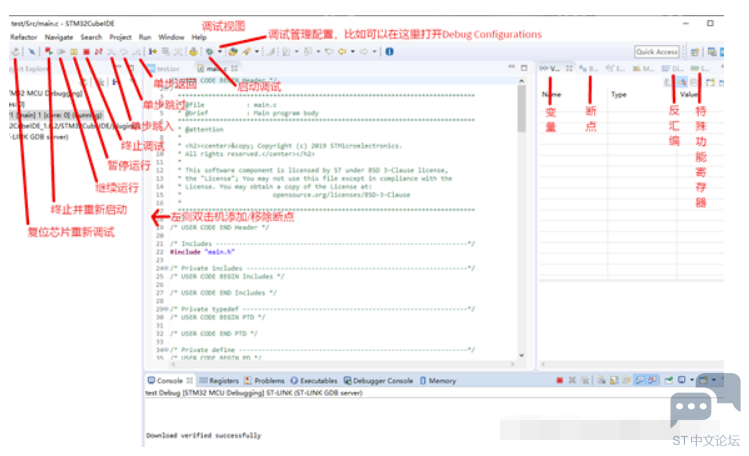
Task: Click the Quick Access search field
Action: 657,52
